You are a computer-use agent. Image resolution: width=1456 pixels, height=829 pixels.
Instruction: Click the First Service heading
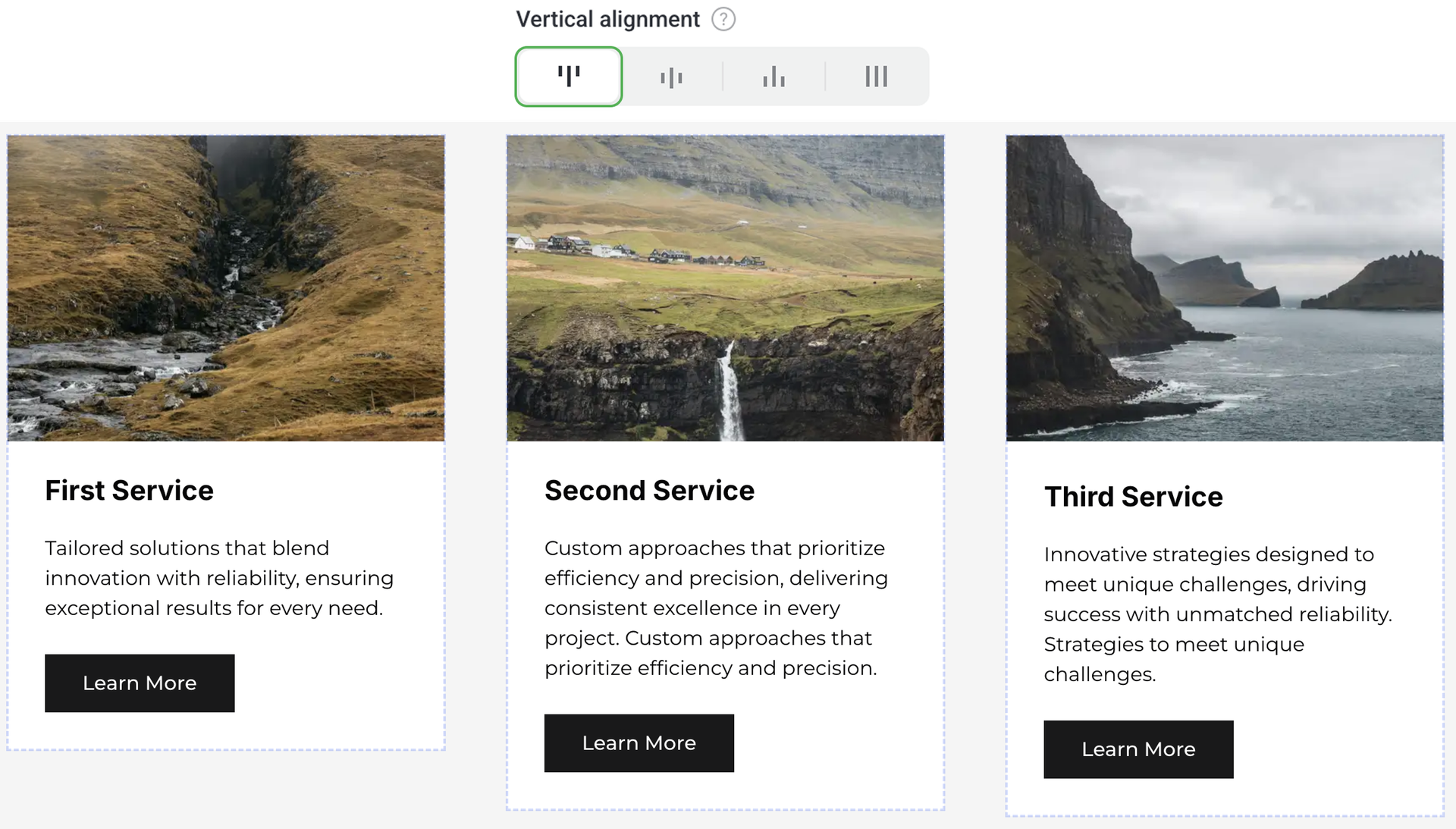(129, 491)
